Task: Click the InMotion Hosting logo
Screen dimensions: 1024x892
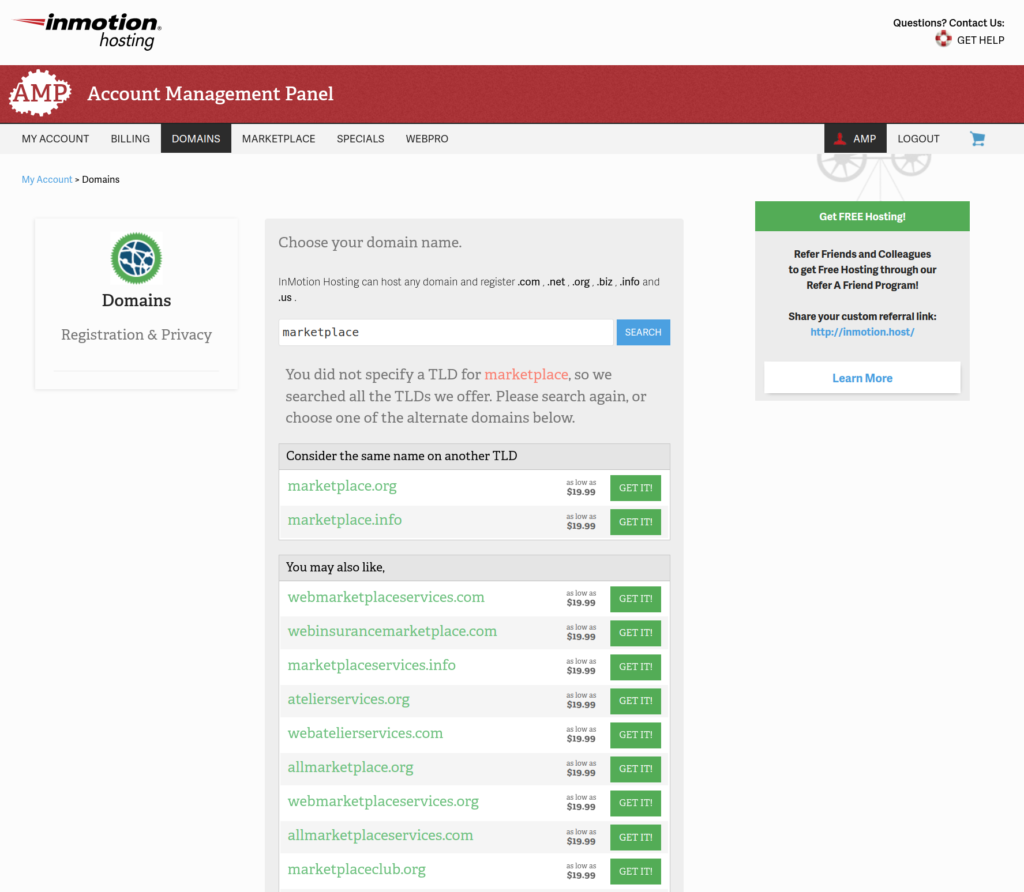Action: (87, 31)
